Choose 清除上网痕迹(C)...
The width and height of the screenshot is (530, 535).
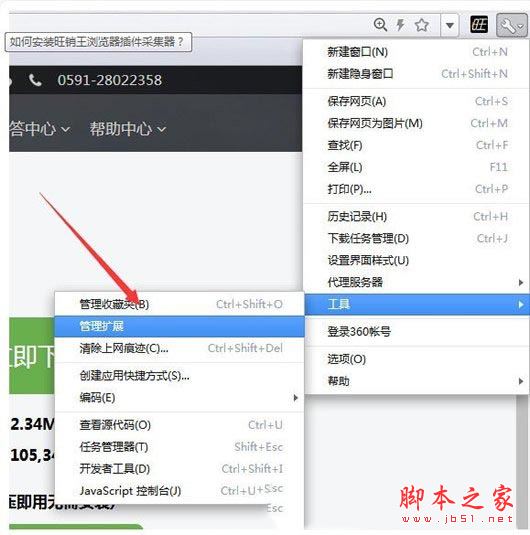tap(180, 348)
